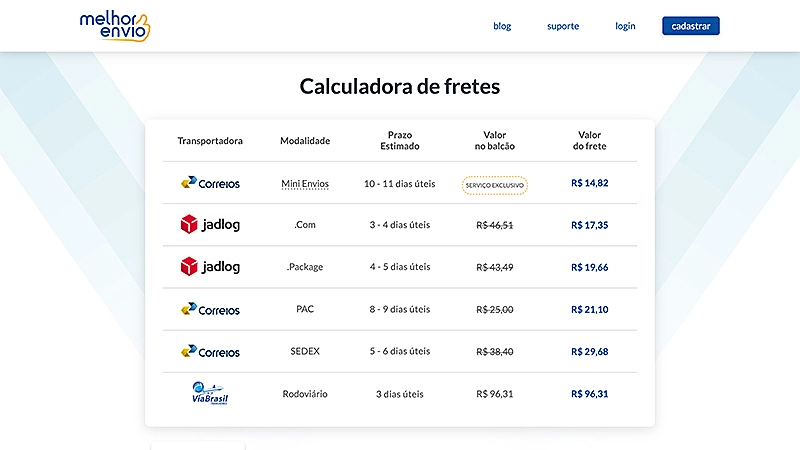The height and width of the screenshot is (450, 800).
Task: Click the Serviço Exclusivo badge
Action: click(494, 184)
